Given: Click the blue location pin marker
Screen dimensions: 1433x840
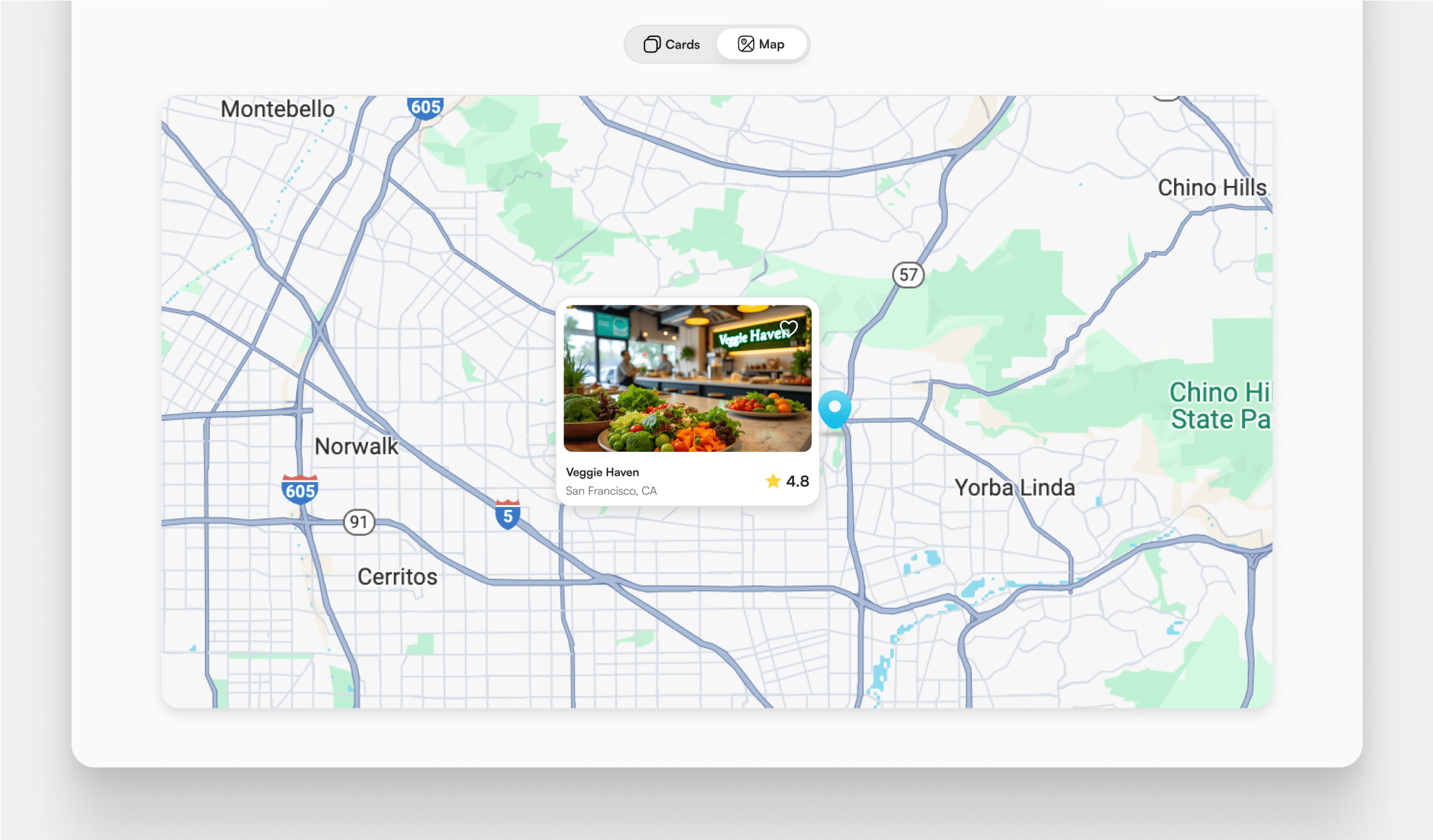Looking at the screenshot, I should pos(835,409).
